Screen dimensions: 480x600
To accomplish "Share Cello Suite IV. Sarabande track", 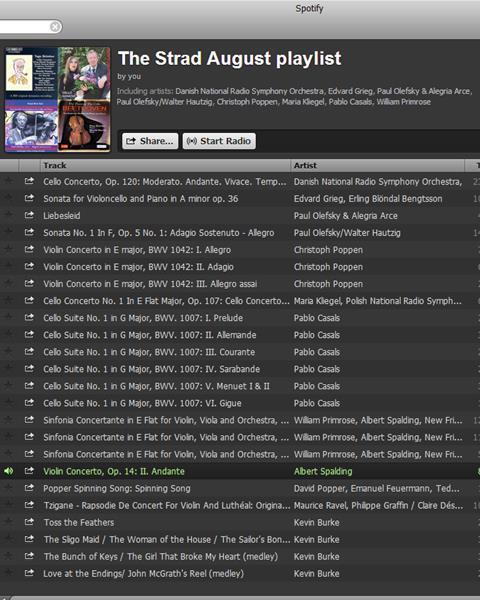I will [29, 368].
